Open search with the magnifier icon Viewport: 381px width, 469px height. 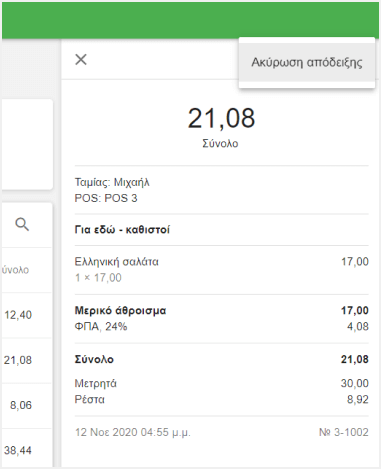click(22, 224)
